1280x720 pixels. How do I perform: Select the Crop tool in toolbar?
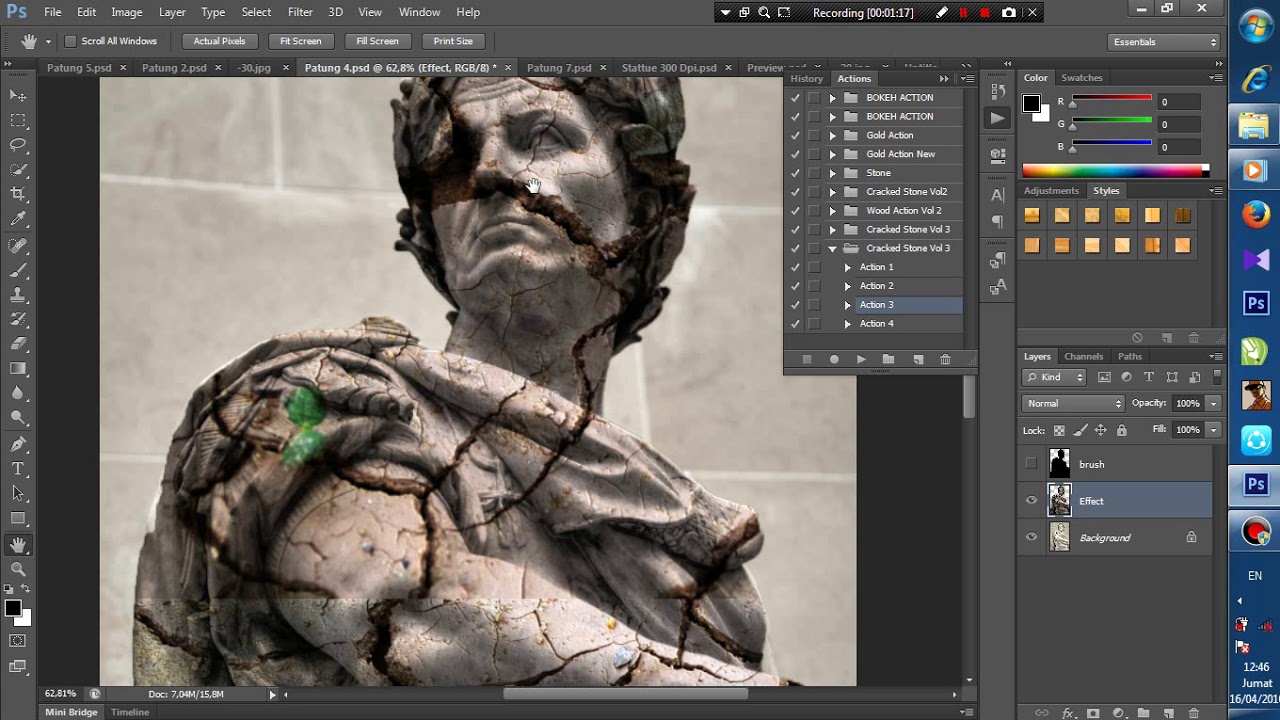point(18,194)
